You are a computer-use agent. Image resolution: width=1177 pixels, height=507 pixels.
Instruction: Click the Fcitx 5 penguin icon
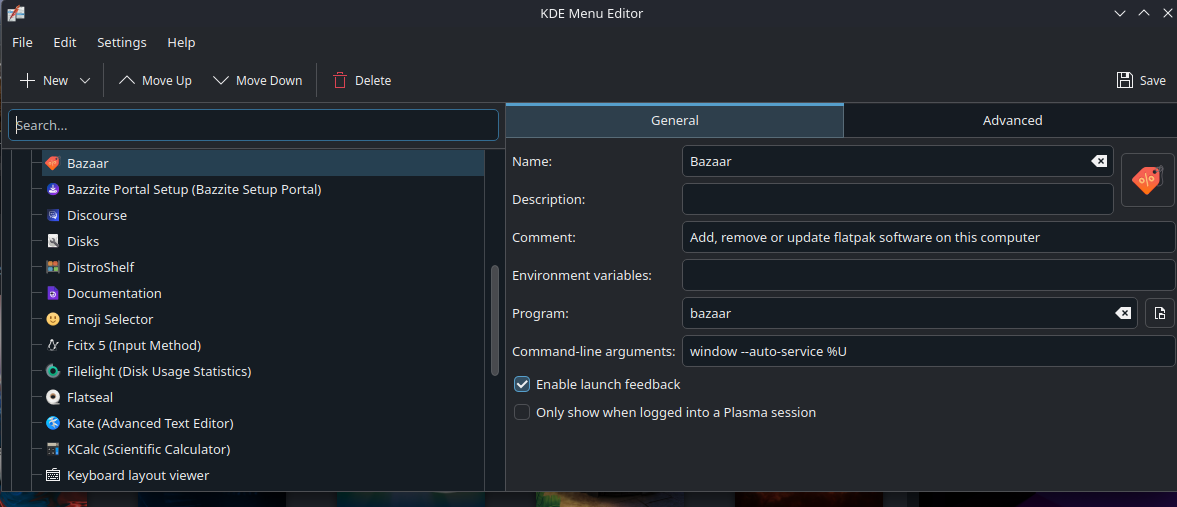click(x=53, y=346)
